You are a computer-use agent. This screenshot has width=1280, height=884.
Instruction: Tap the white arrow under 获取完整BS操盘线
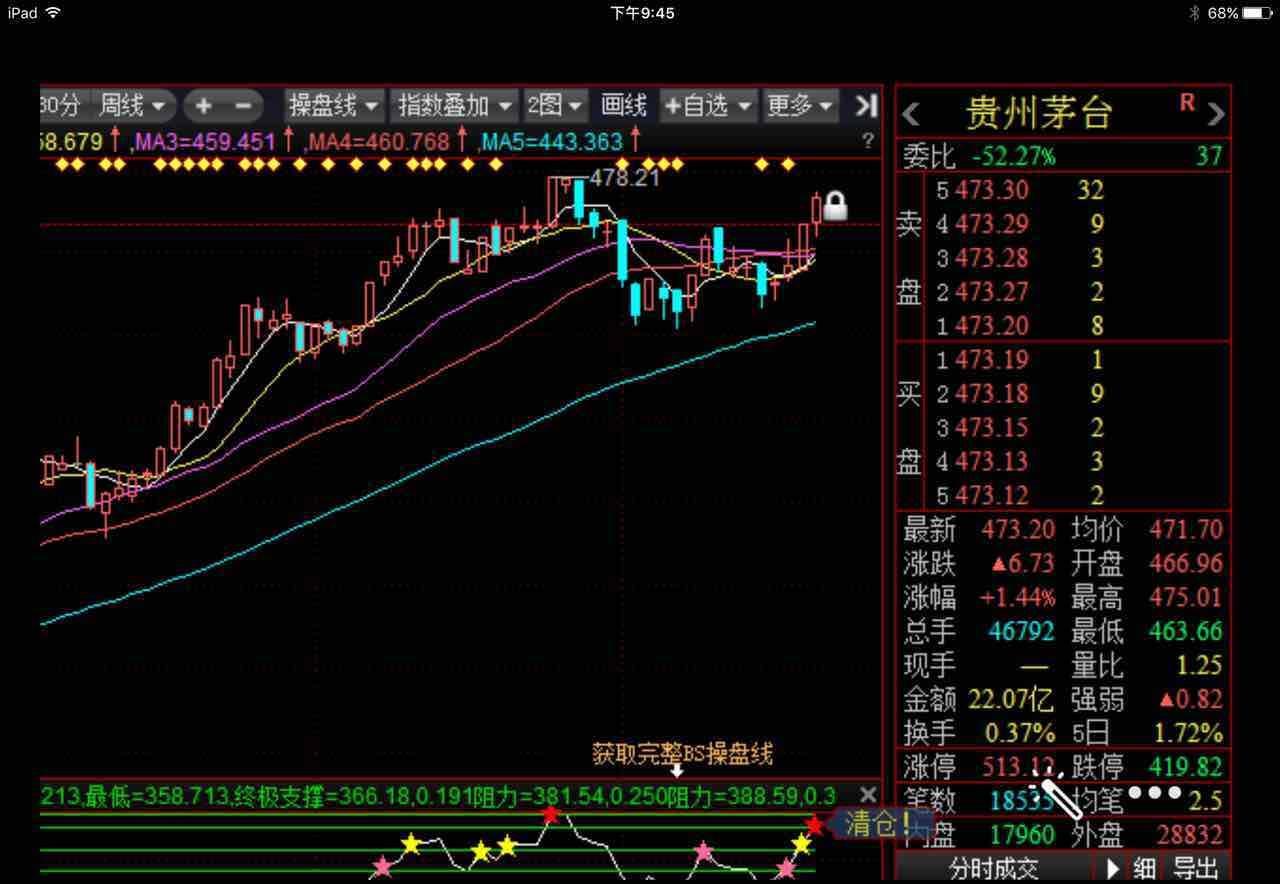[677, 770]
